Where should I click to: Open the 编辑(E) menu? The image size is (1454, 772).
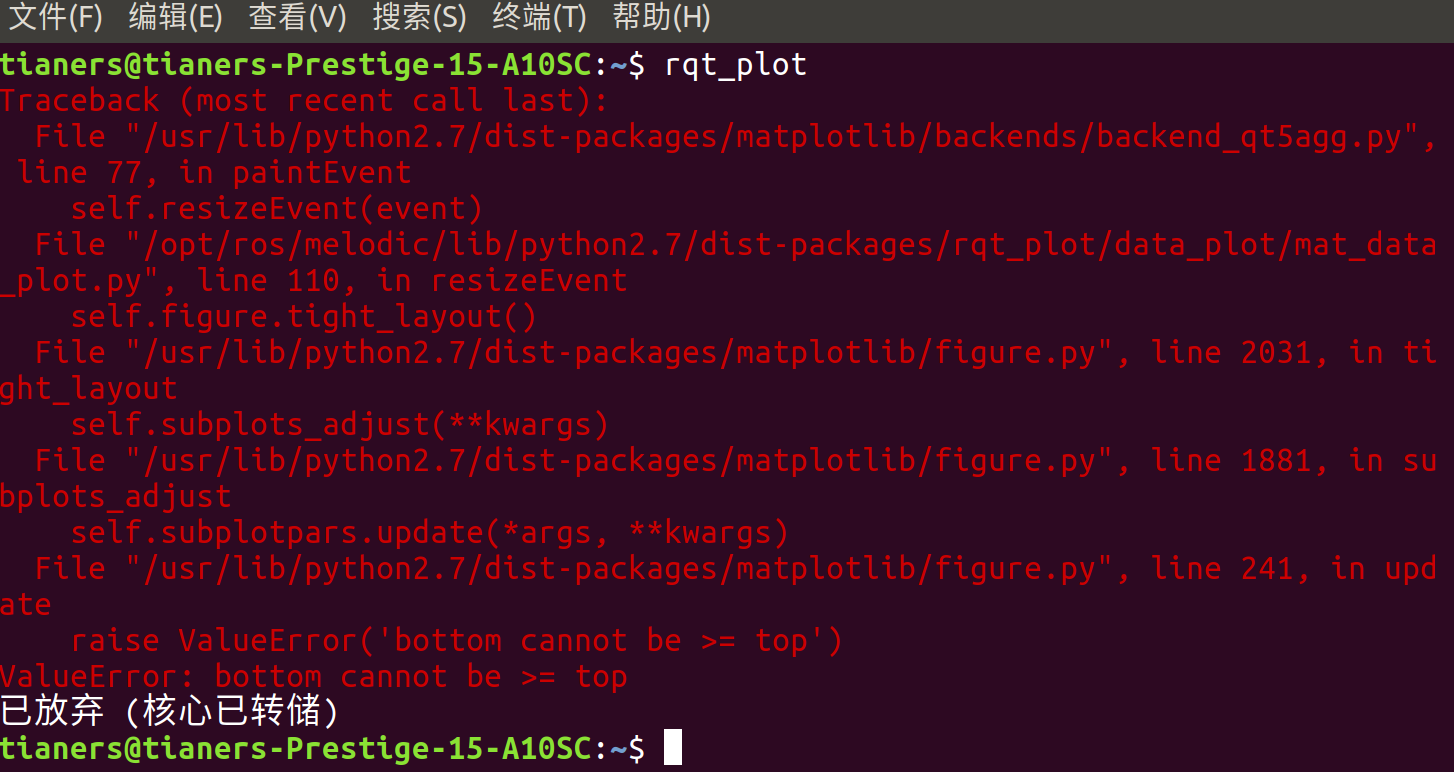(176, 17)
